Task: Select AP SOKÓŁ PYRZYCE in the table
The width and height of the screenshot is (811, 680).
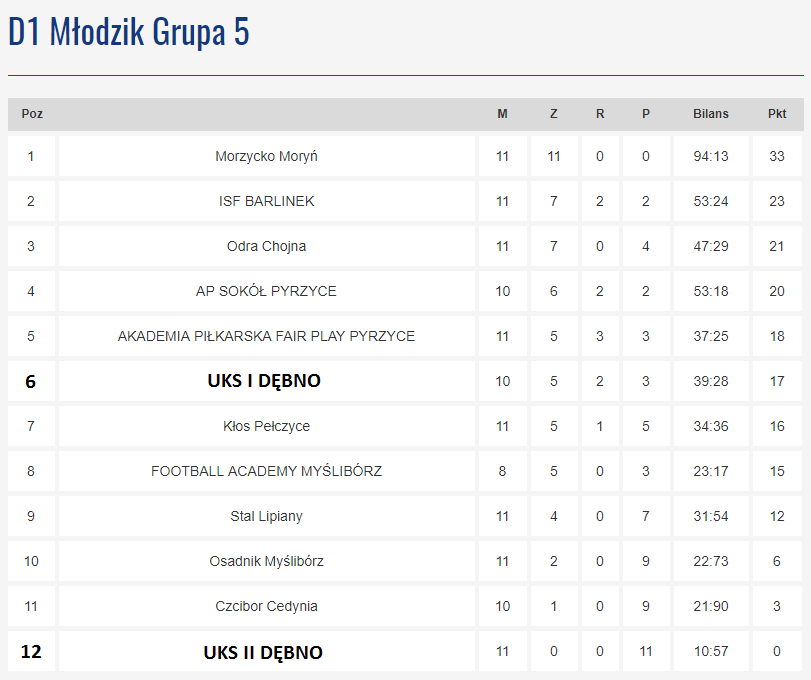Action: pyautogui.click(x=266, y=291)
